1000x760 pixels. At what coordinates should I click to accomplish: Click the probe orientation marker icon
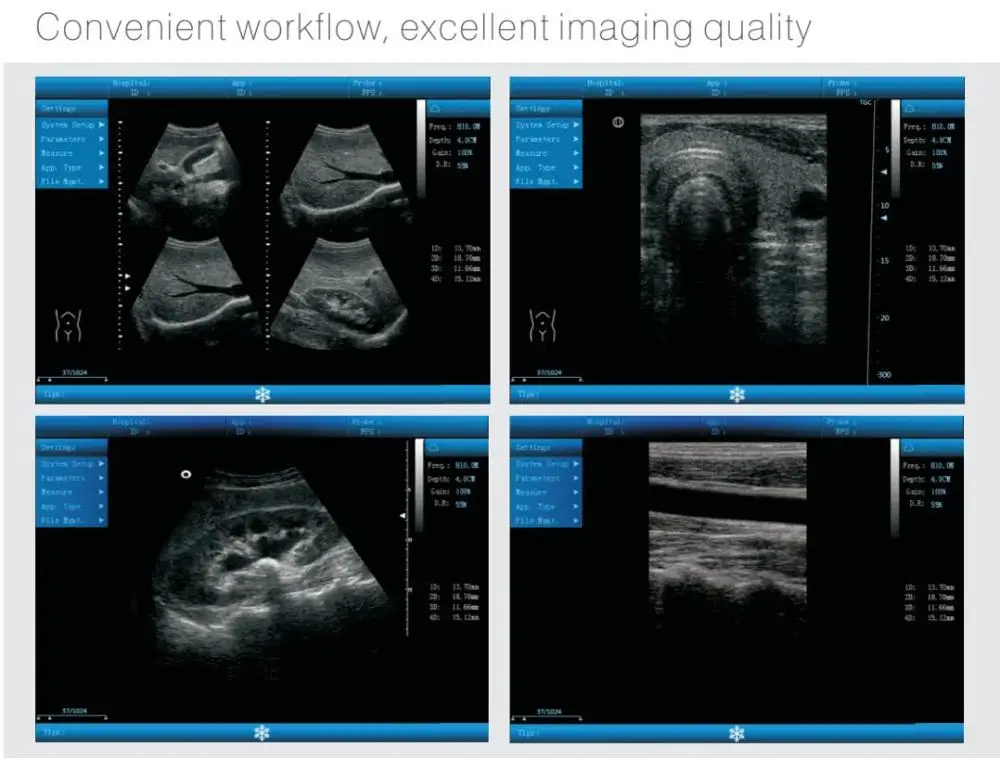pyautogui.click(x=184, y=473)
